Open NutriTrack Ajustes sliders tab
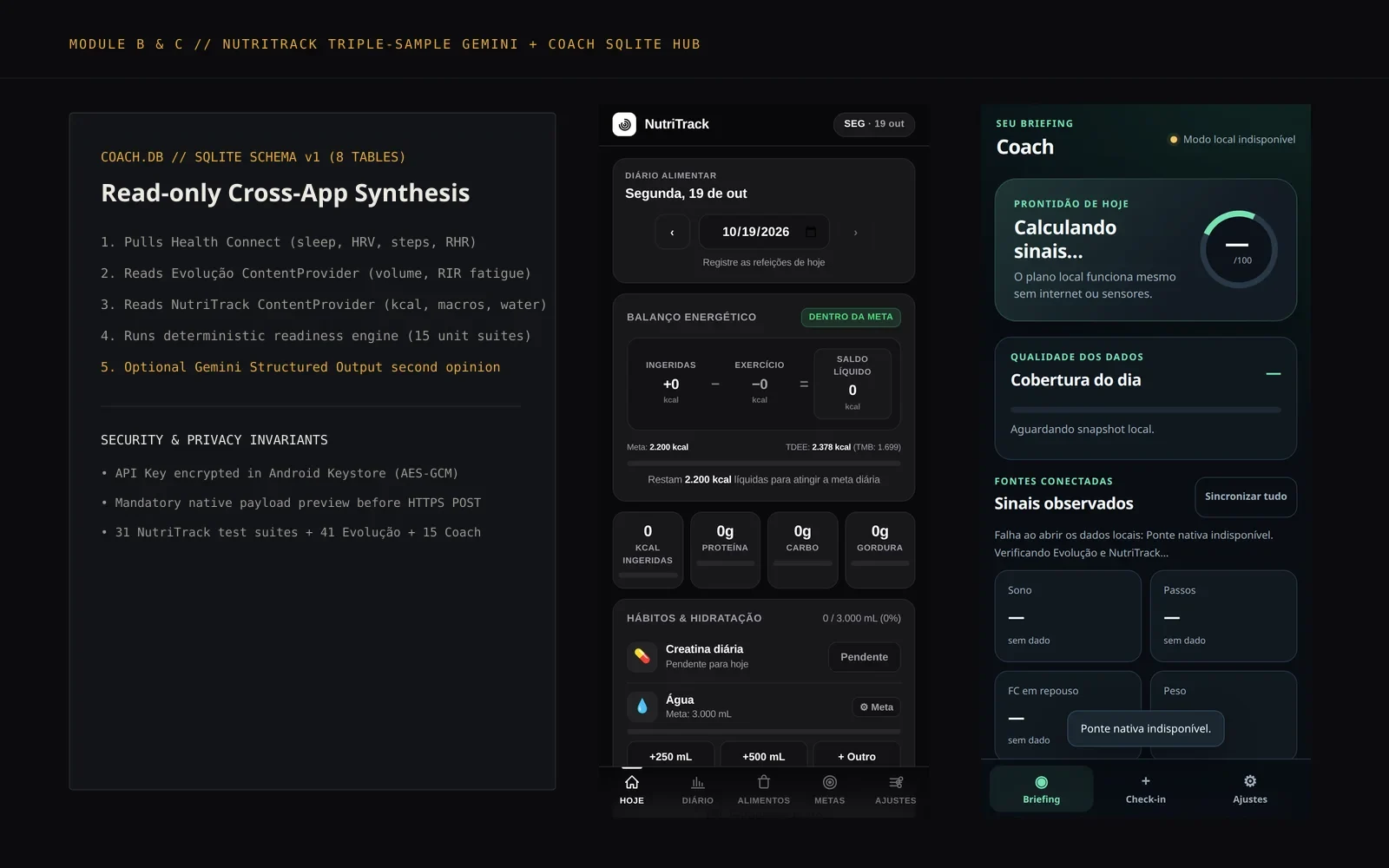 [896, 789]
